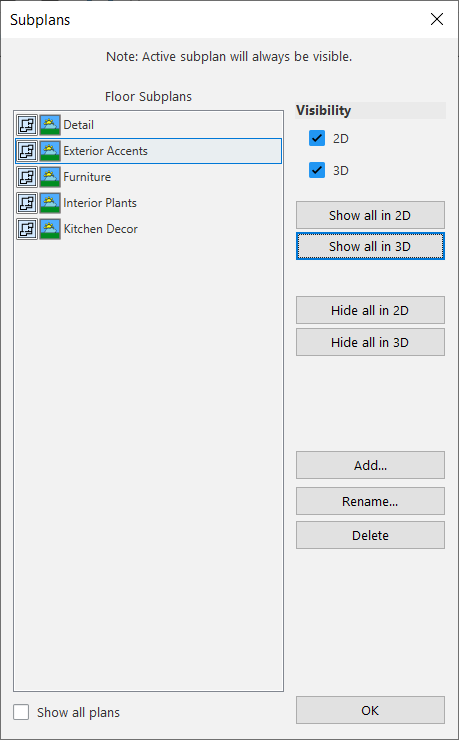Screen dimensions: 459x740
Task: Rename the selected subplan
Action: click(x=370, y=501)
